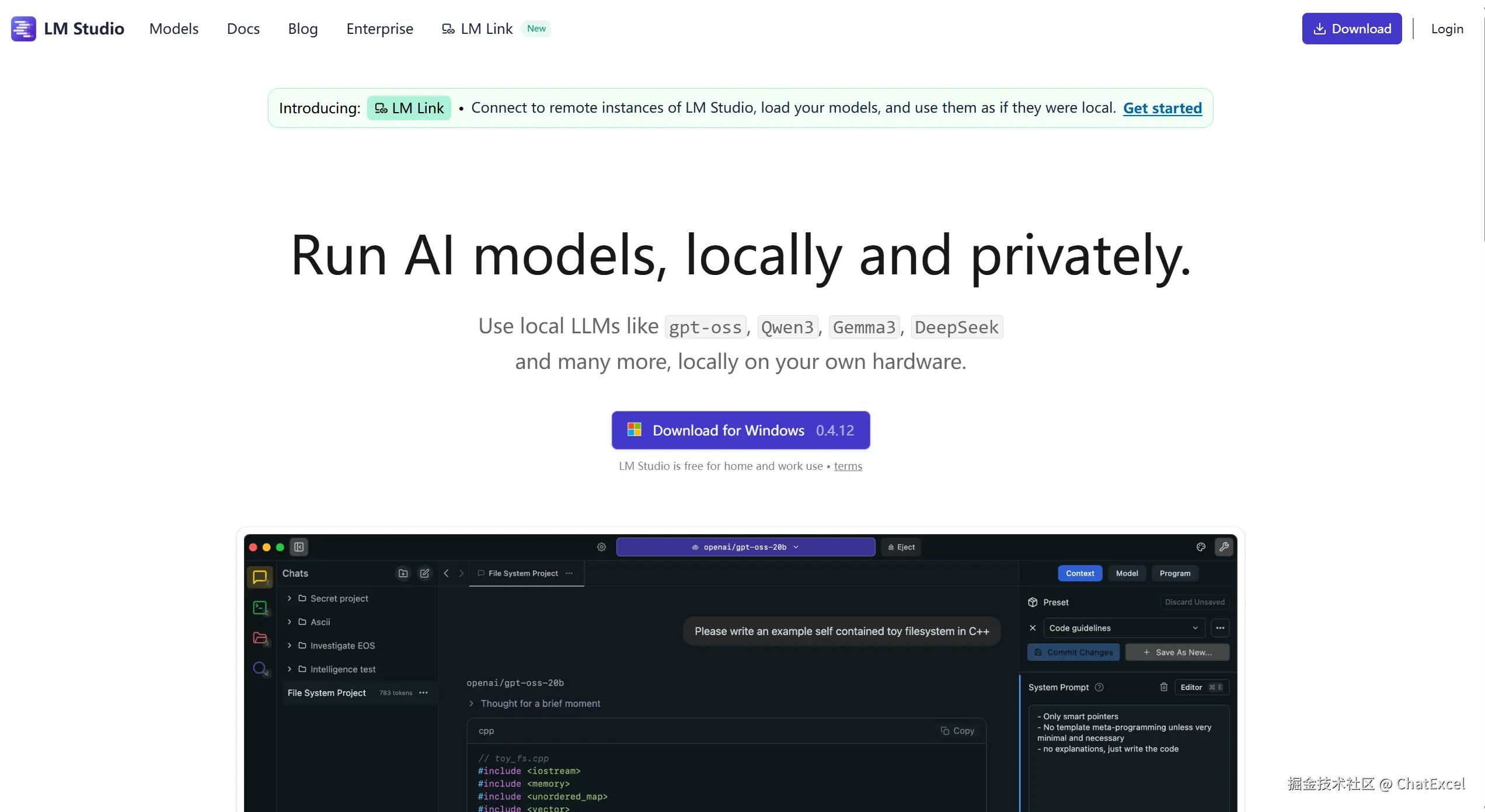Click Download for Windows button
Image resolution: width=1485 pixels, height=812 pixels.
pyautogui.click(x=740, y=430)
